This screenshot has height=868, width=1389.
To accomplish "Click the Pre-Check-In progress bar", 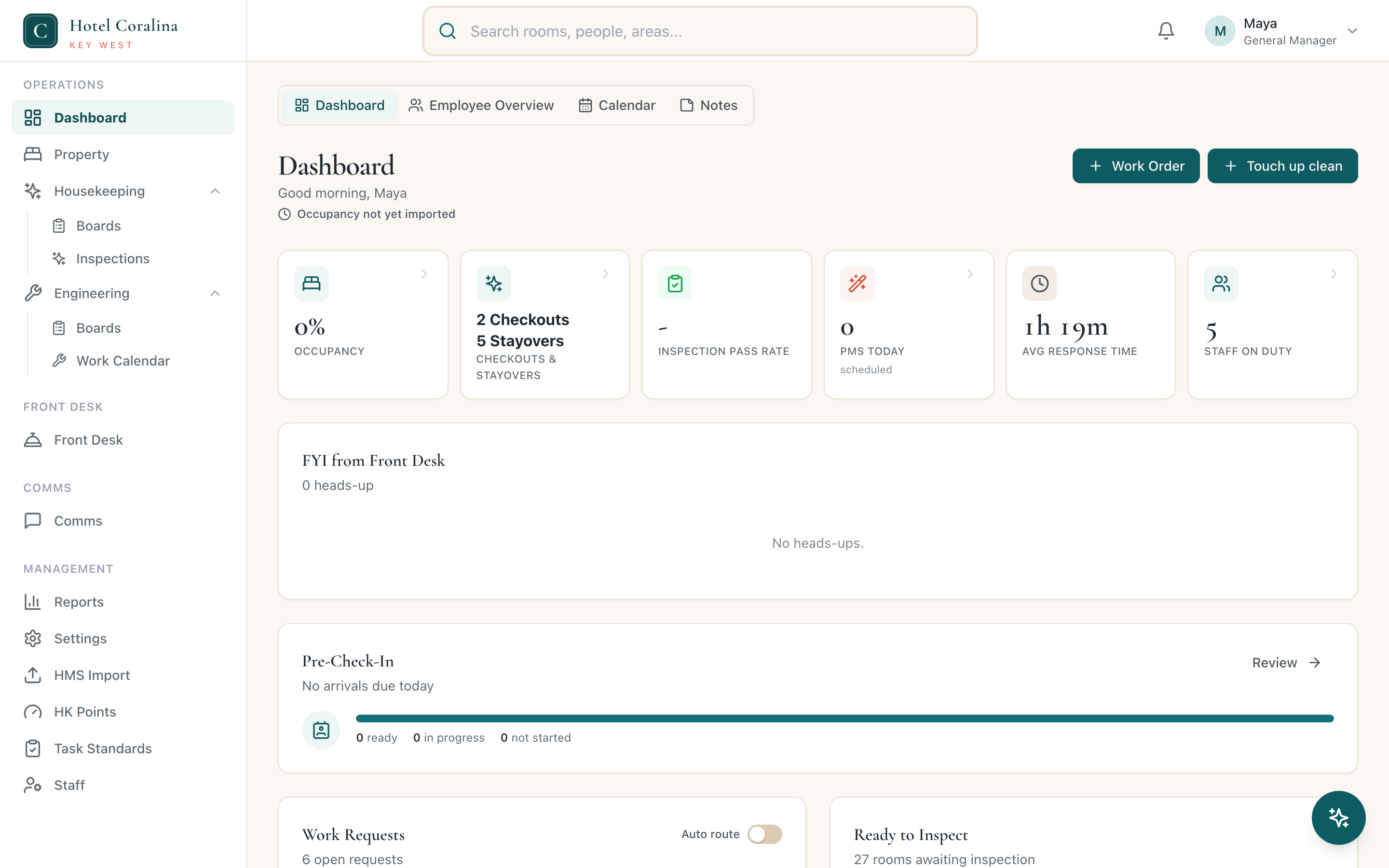I will pos(844,718).
